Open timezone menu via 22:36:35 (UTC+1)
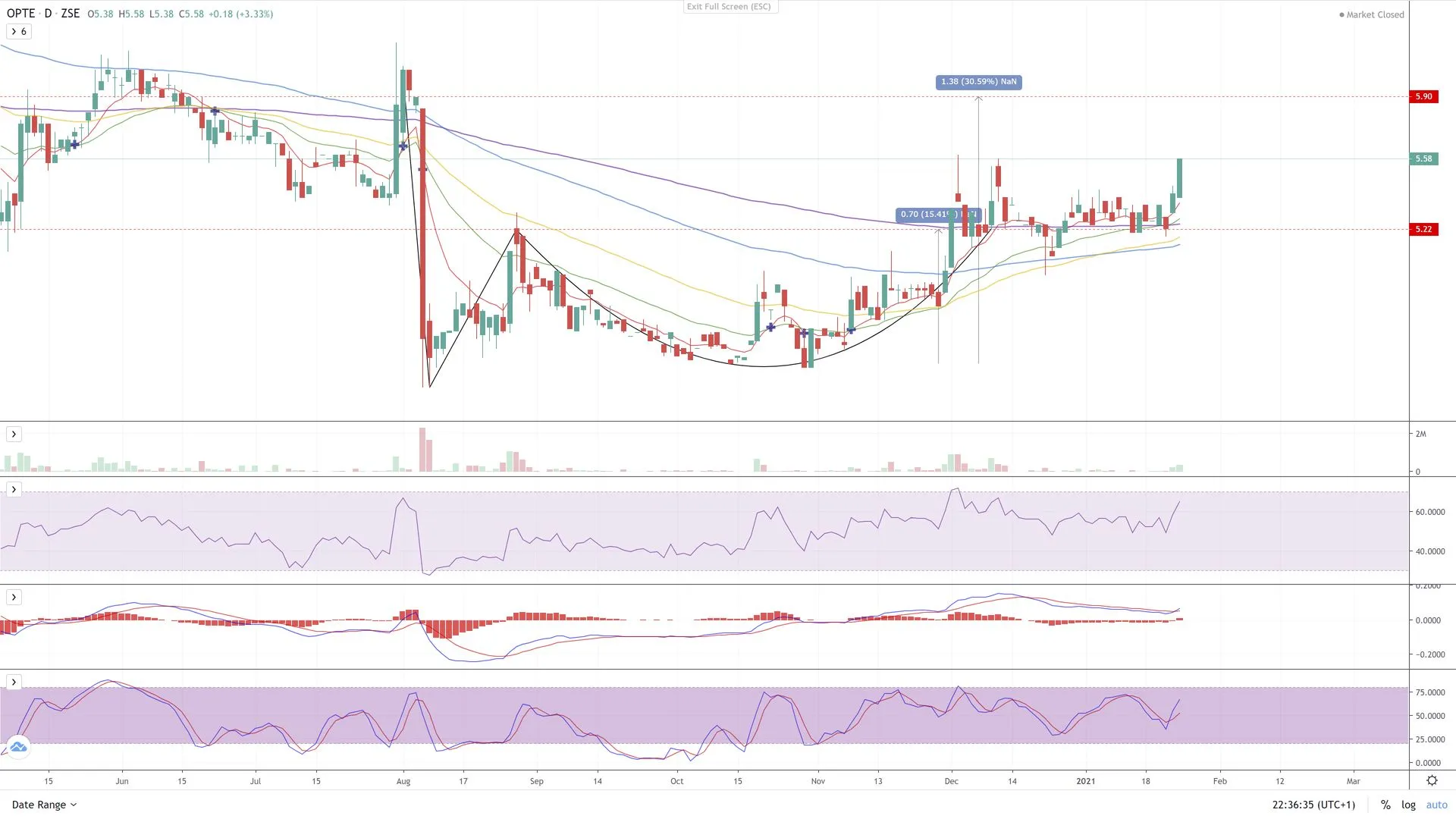The height and width of the screenshot is (819, 1456). pyautogui.click(x=1313, y=805)
